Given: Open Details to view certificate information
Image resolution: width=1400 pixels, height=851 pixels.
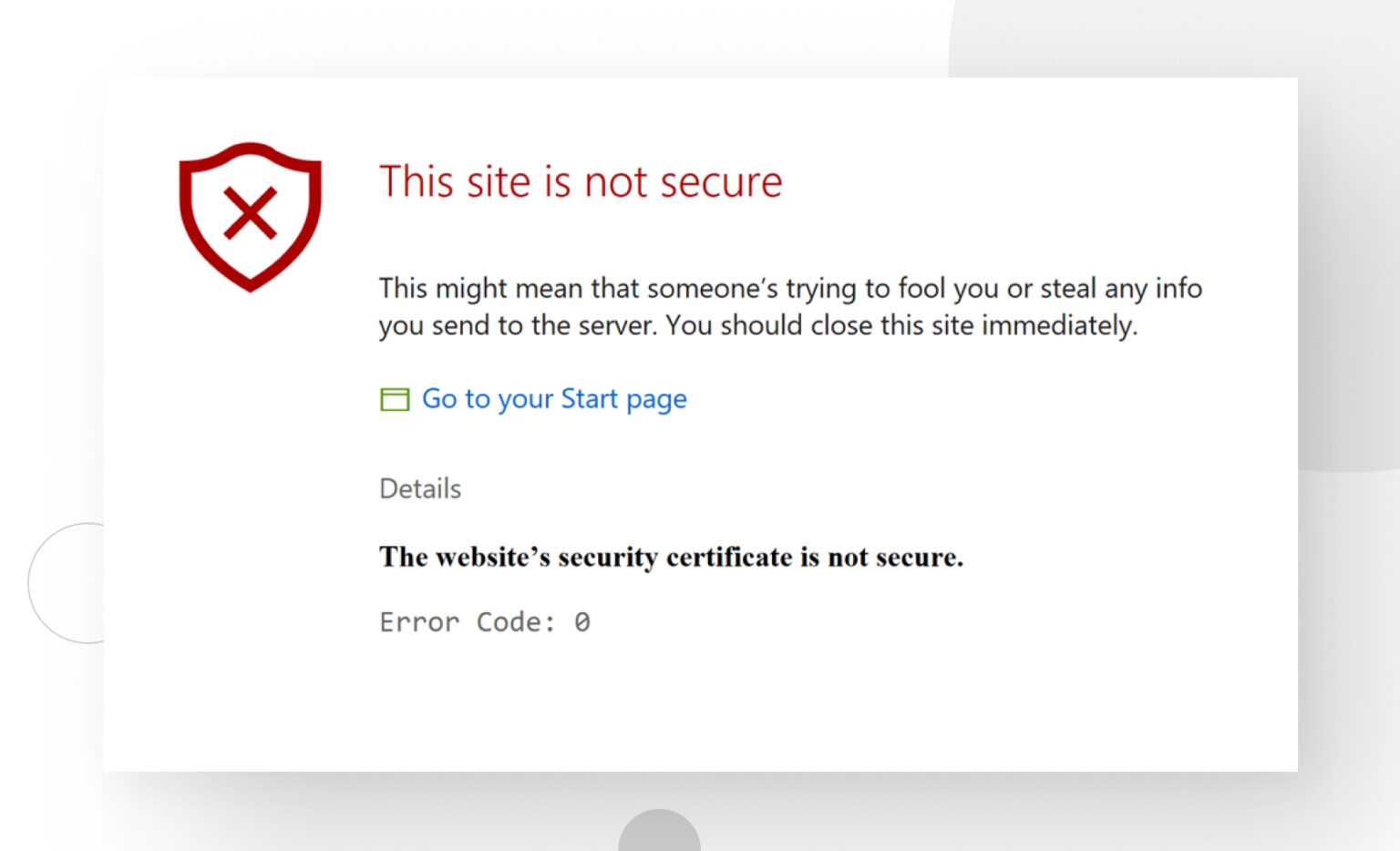Looking at the screenshot, I should coord(419,489).
